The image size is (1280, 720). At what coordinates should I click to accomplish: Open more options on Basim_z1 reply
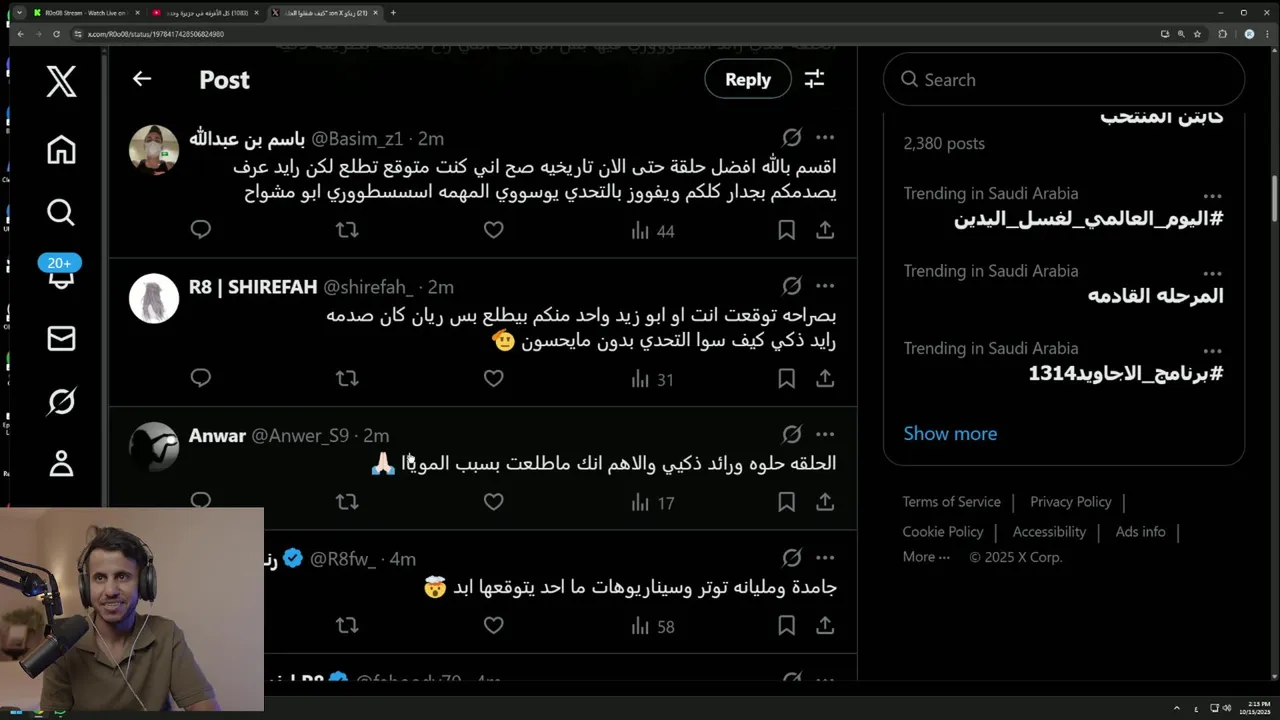tap(825, 137)
